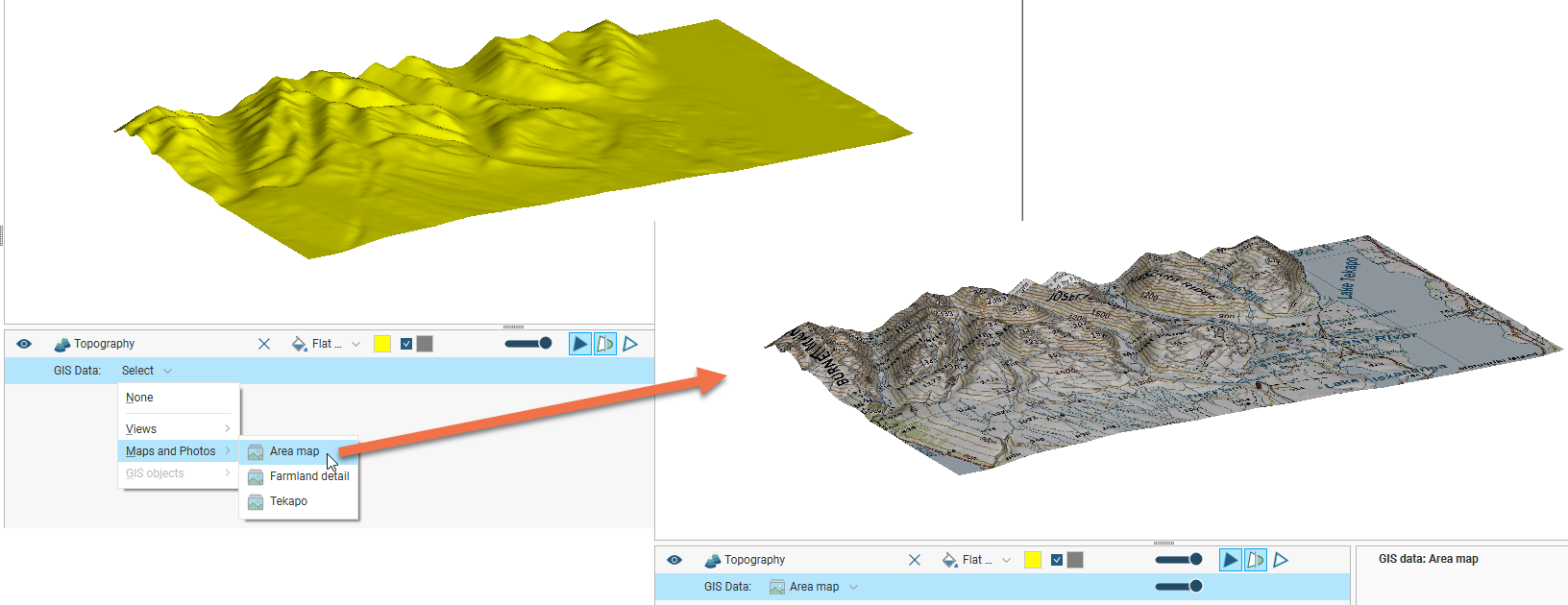
Task: Expand the arrow next to GIS objects
Action: (x=228, y=473)
